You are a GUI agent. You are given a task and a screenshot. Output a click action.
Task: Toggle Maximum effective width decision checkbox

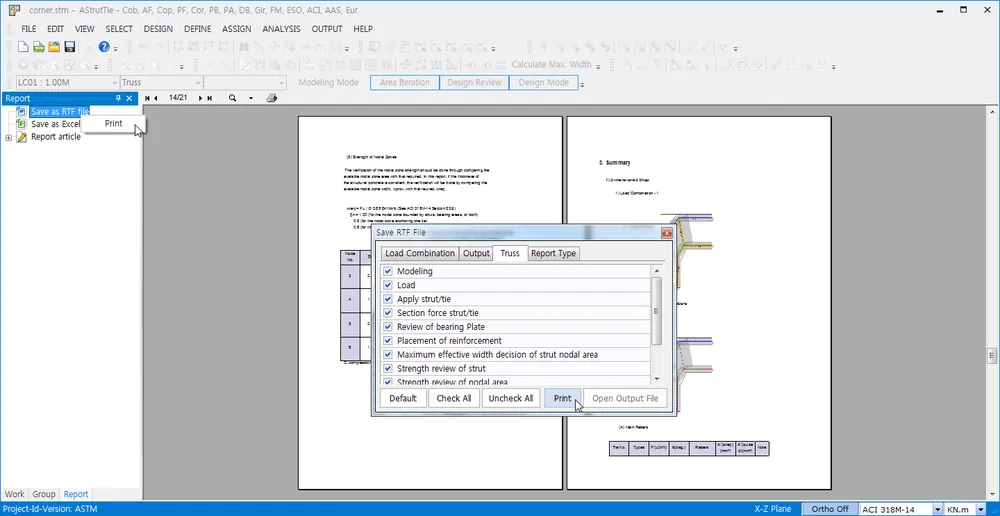[x=388, y=355]
